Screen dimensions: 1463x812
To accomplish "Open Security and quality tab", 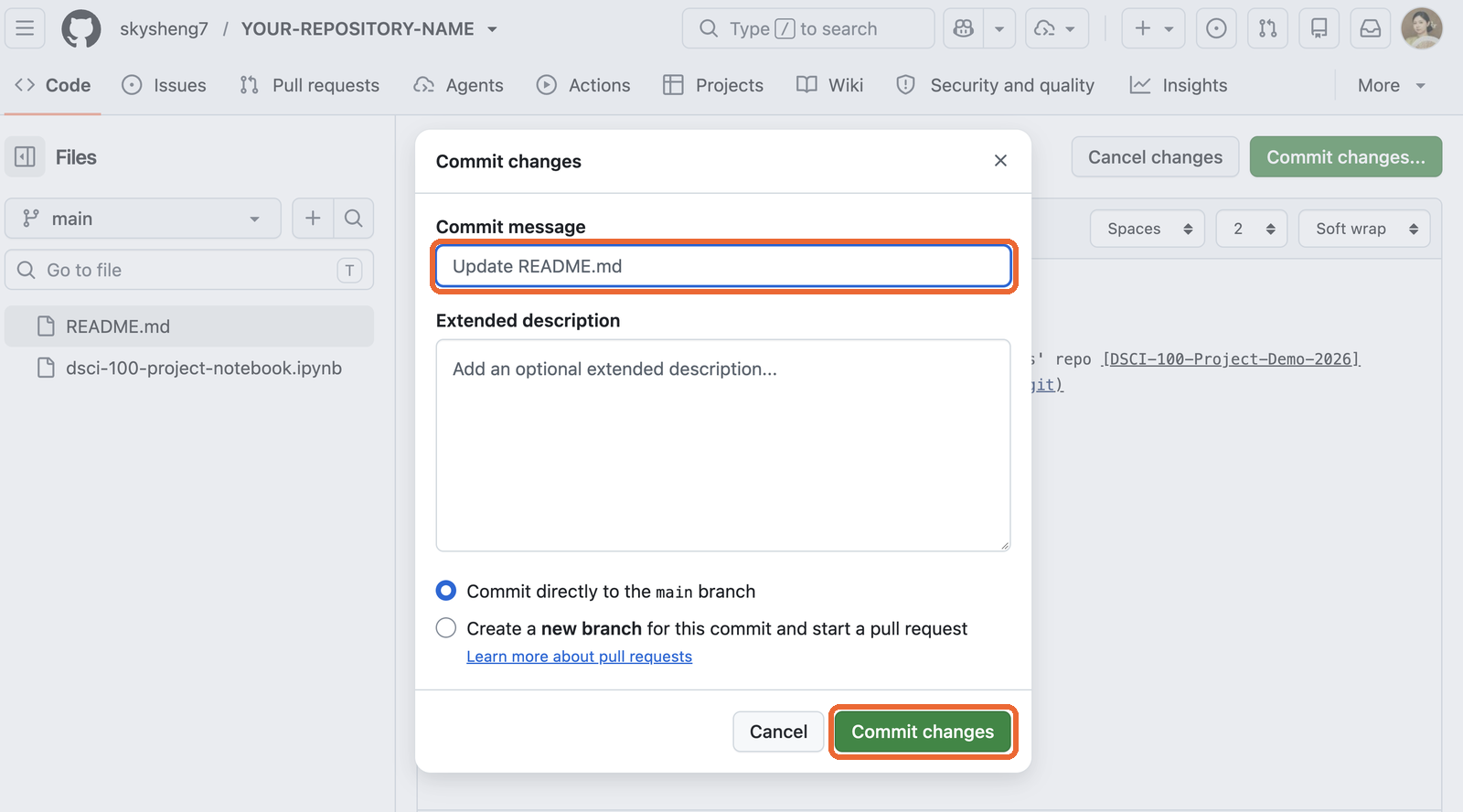I will [x=996, y=85].
